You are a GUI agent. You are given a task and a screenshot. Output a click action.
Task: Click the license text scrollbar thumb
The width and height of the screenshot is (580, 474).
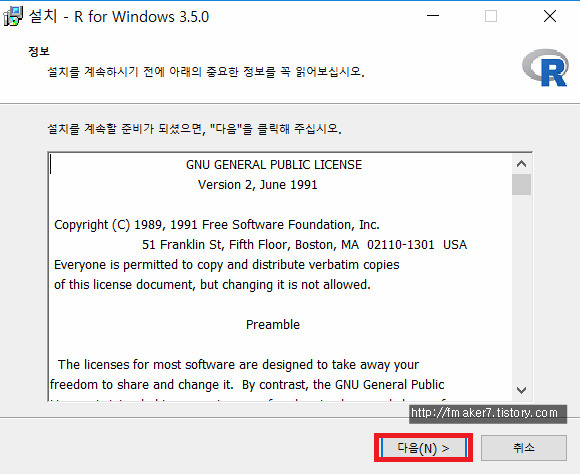pyautogui.click(x=522, y=184)
